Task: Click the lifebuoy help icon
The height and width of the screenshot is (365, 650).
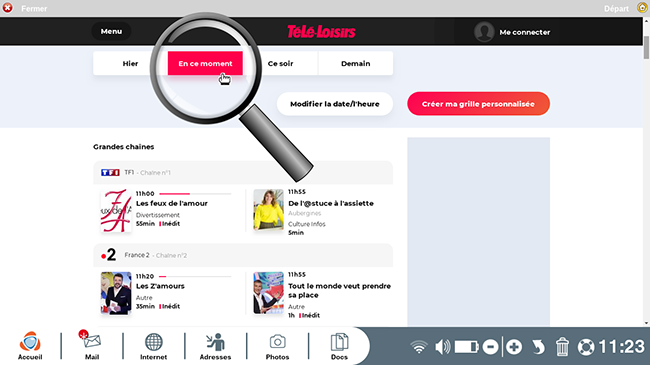Action: pyautogui.click(x=586, y=347)
